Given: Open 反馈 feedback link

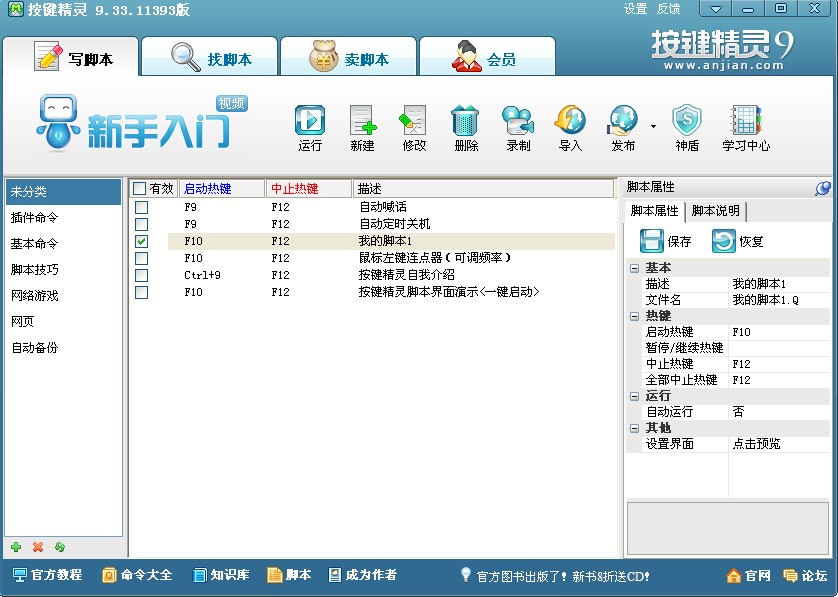Looking at the screenshot, I should [x=669, y=9].
